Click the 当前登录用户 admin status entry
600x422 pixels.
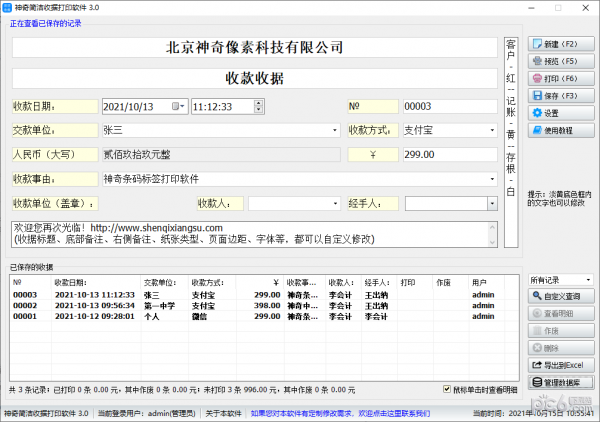pyautogui.click(x=147, y=414)
